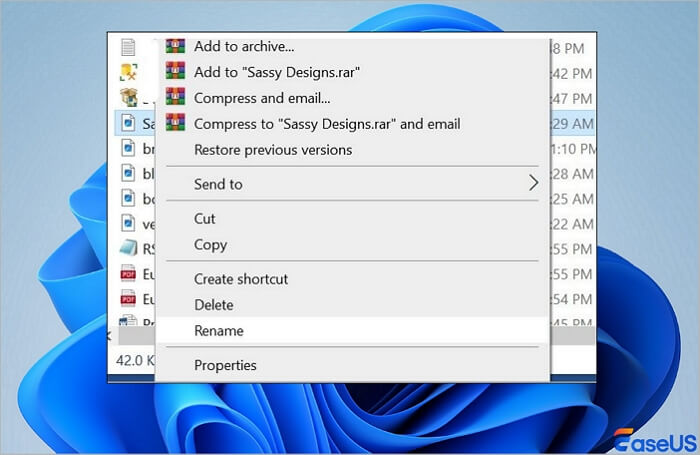
Task: Click the 22 AM timestamp in file list
Action: [573, 224]
